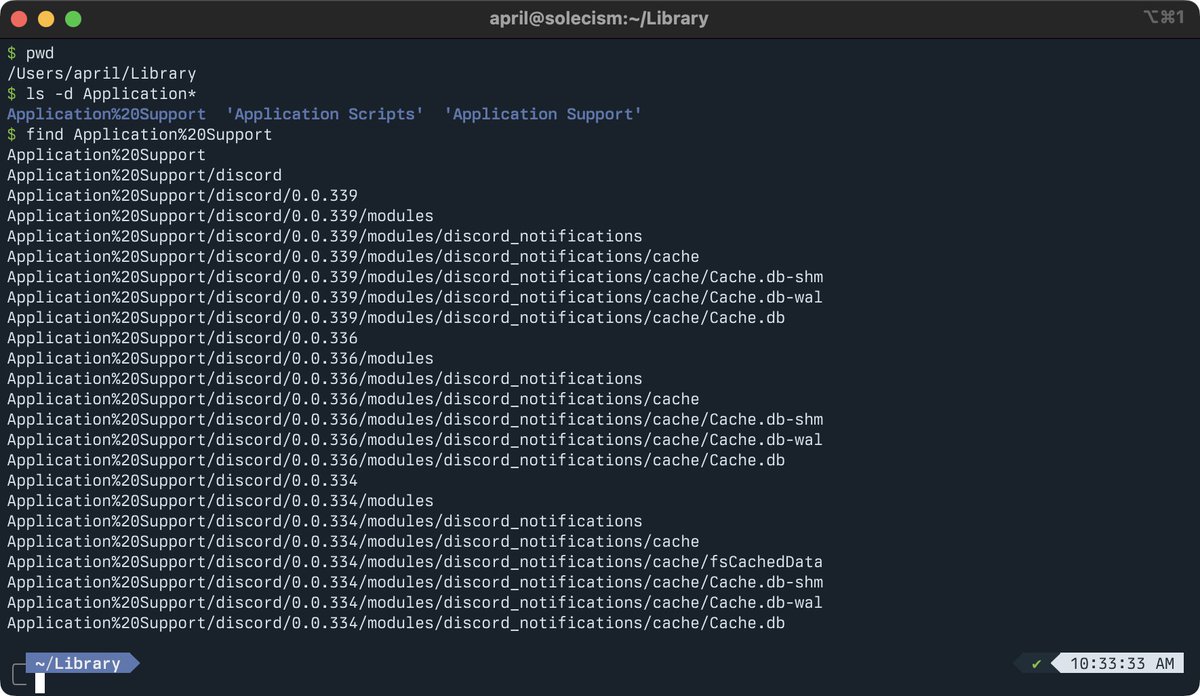Image resolution: width=1200 pixels, height=696 pixels.
Task: Click the discord/0.0.339 directory line
Action: pyautogui.click(x=182, y=195)
